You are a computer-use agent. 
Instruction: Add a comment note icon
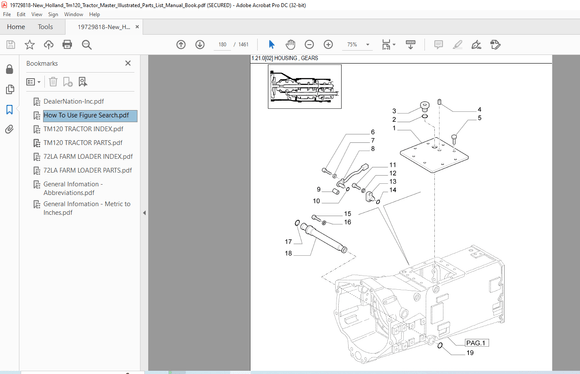(438, 45)
